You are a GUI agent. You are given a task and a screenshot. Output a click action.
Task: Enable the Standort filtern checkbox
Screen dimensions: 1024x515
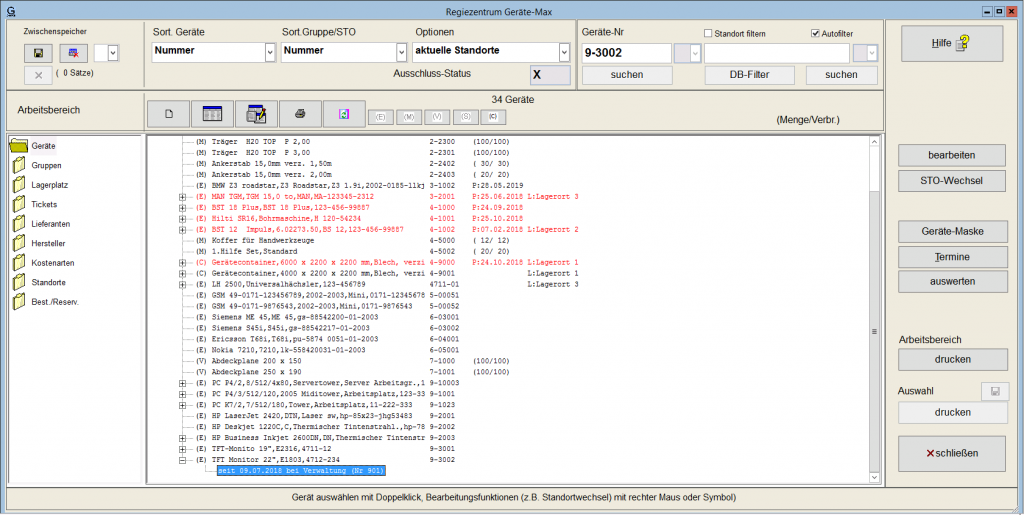tap(709, 34)
